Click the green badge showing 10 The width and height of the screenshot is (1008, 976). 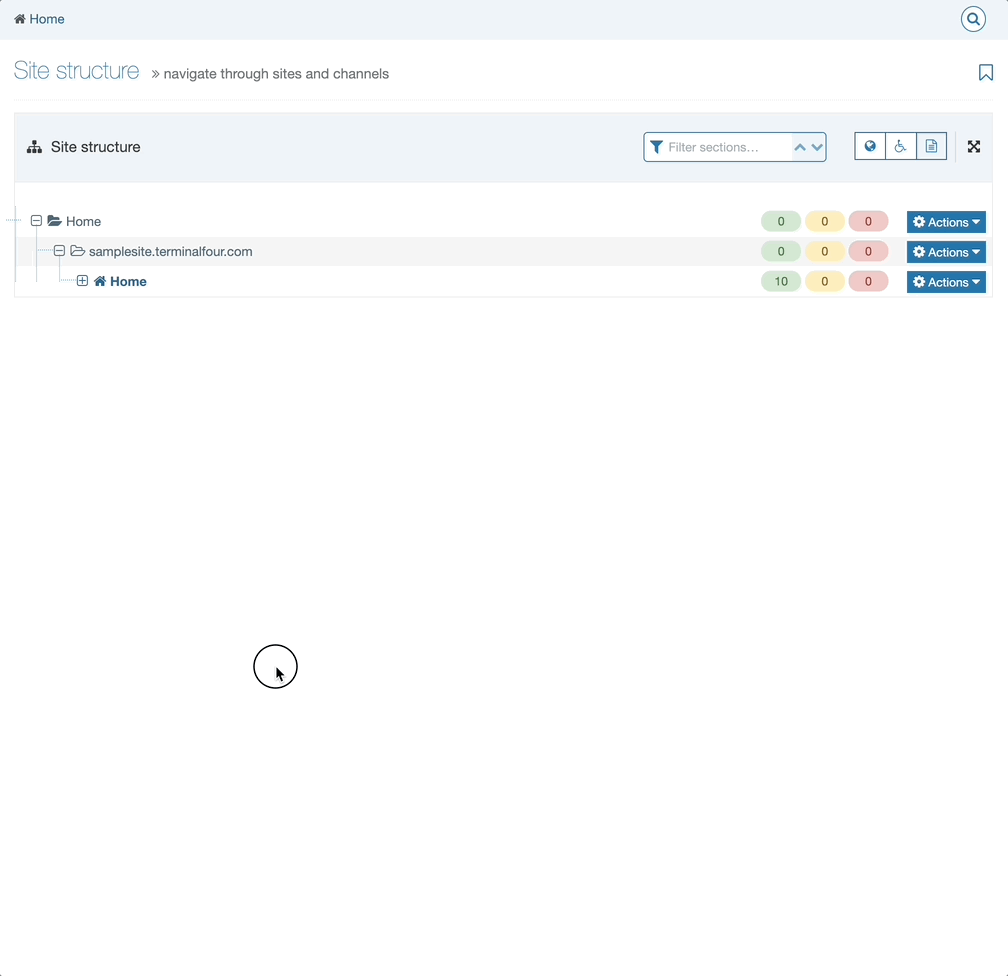coord(781,281)
